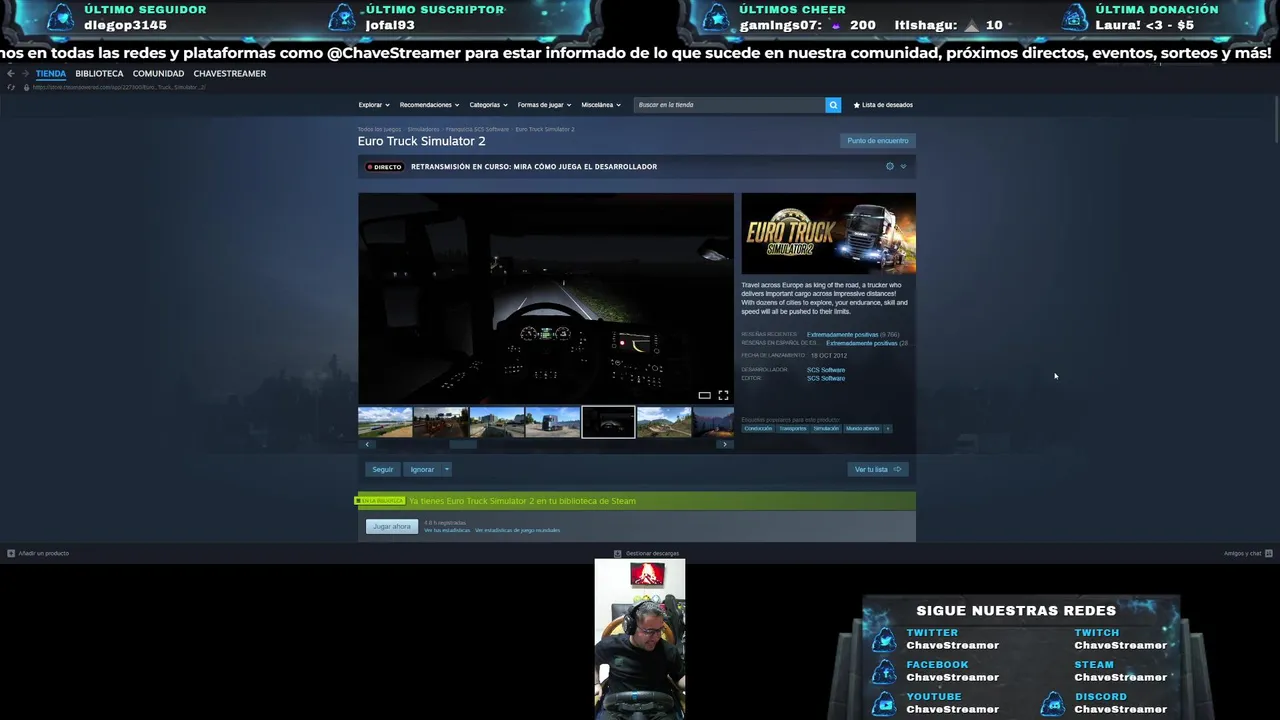Select the Mundo abierto tag
The height and width of the screenshot is (720, 1280).
coord(862,428)
